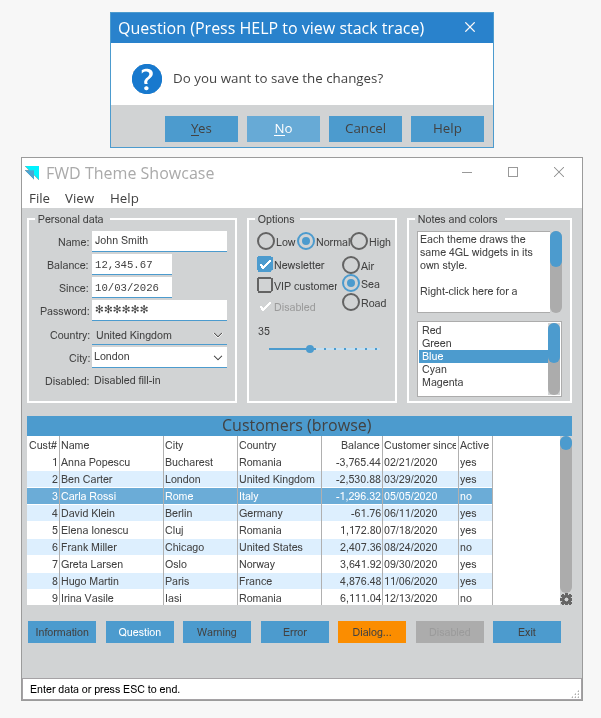Close the Question dialog with X
This screenshot has height=718, width=601.
point(470,27)
